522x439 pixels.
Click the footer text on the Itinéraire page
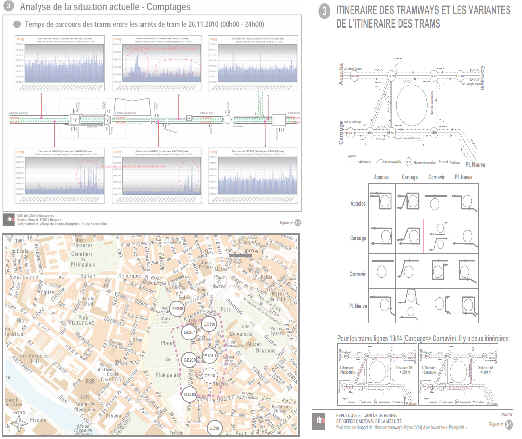pos(400,421)
